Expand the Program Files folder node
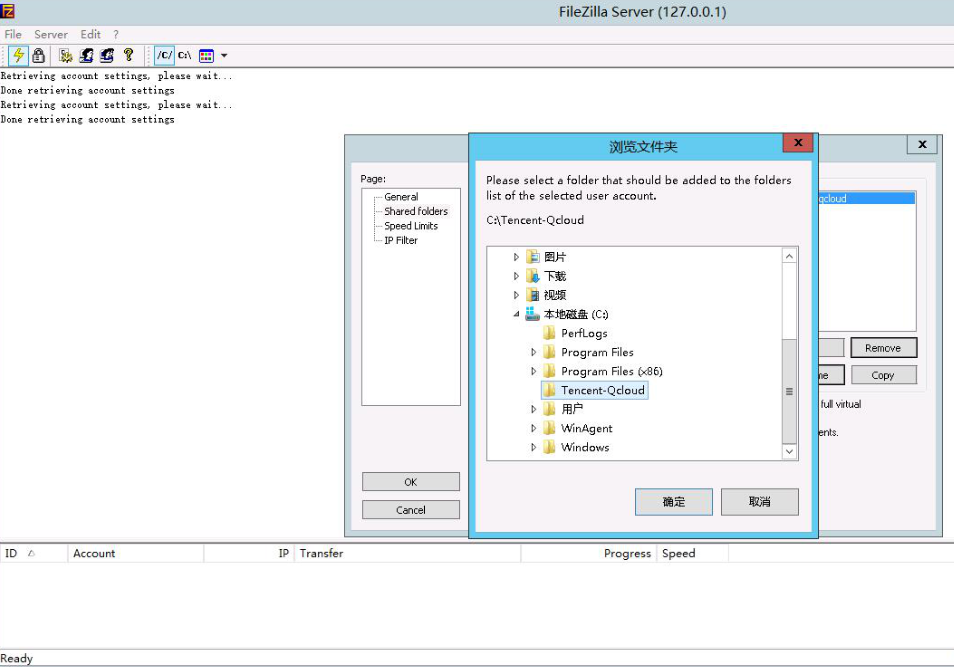954x667 pixels. 534,352
